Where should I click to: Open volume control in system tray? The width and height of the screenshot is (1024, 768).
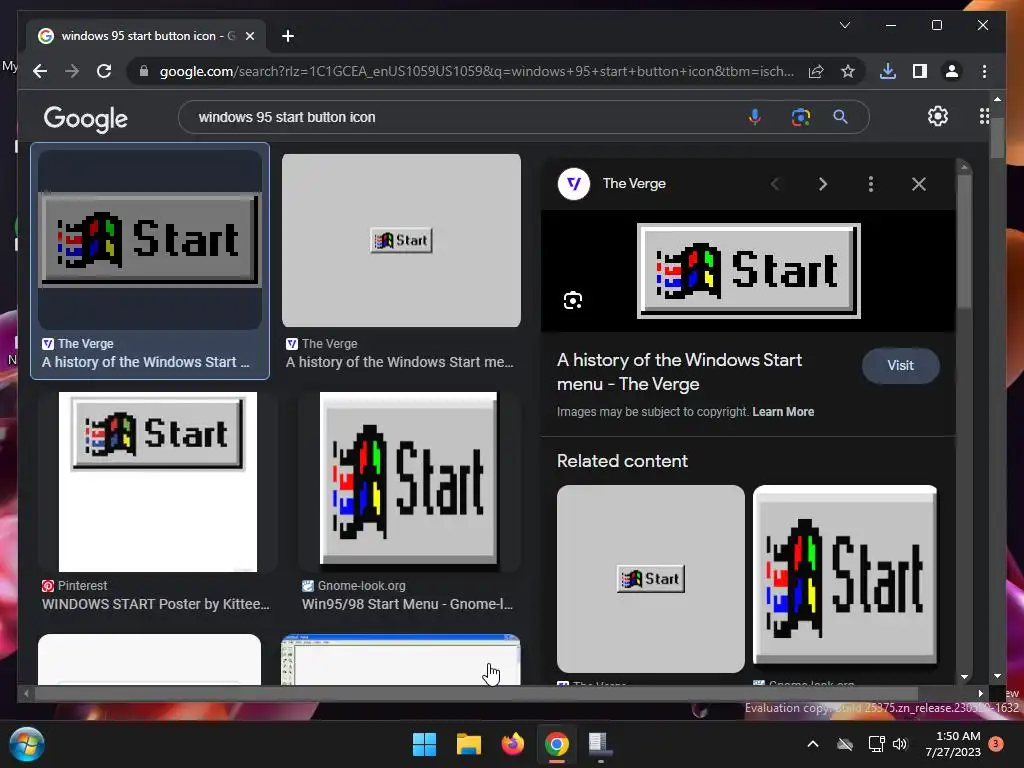pos(901,744)
